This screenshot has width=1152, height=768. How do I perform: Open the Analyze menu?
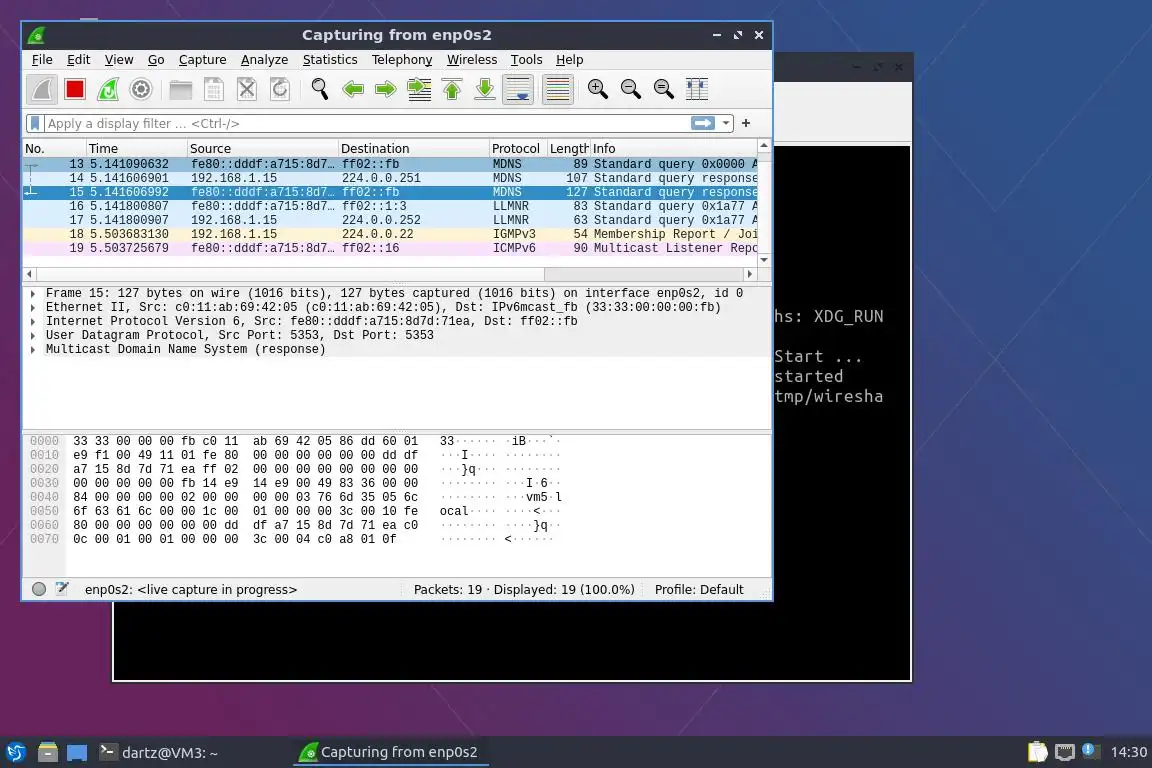pos(264,60)
